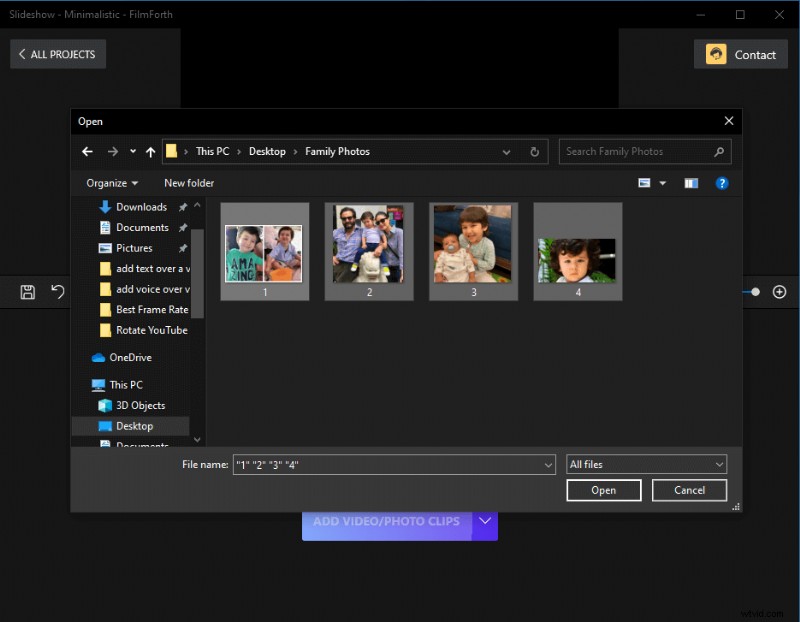This screenshot has width=800, height=622.
Task: Go up one folder level
Action: (x=151, y=151)
